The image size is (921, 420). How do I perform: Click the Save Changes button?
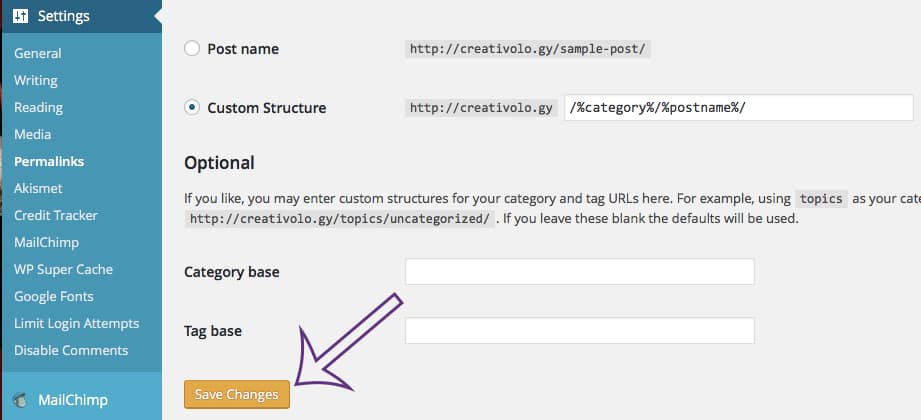point(237,394)
